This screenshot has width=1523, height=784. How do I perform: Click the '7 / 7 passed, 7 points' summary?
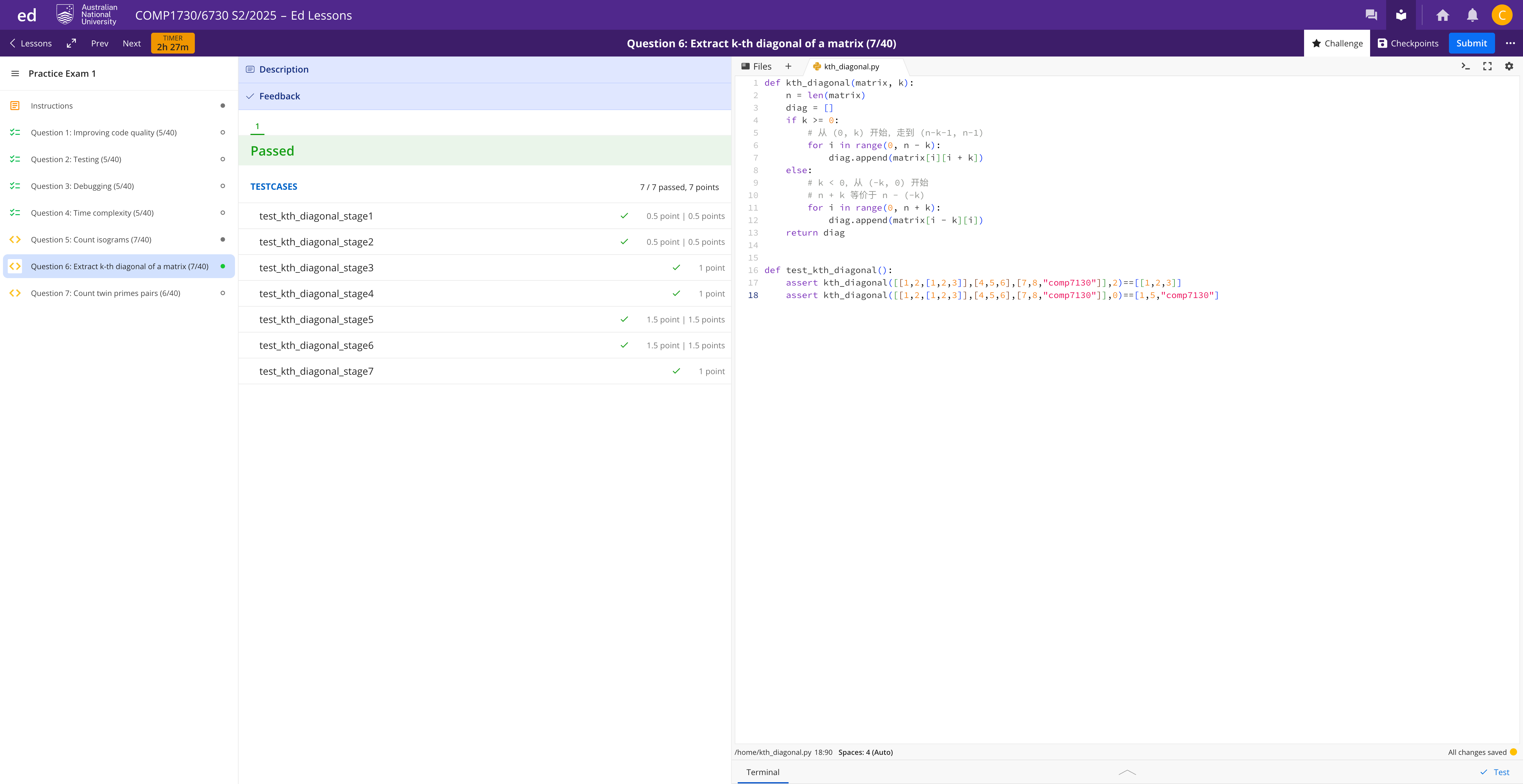coord(679,187)
